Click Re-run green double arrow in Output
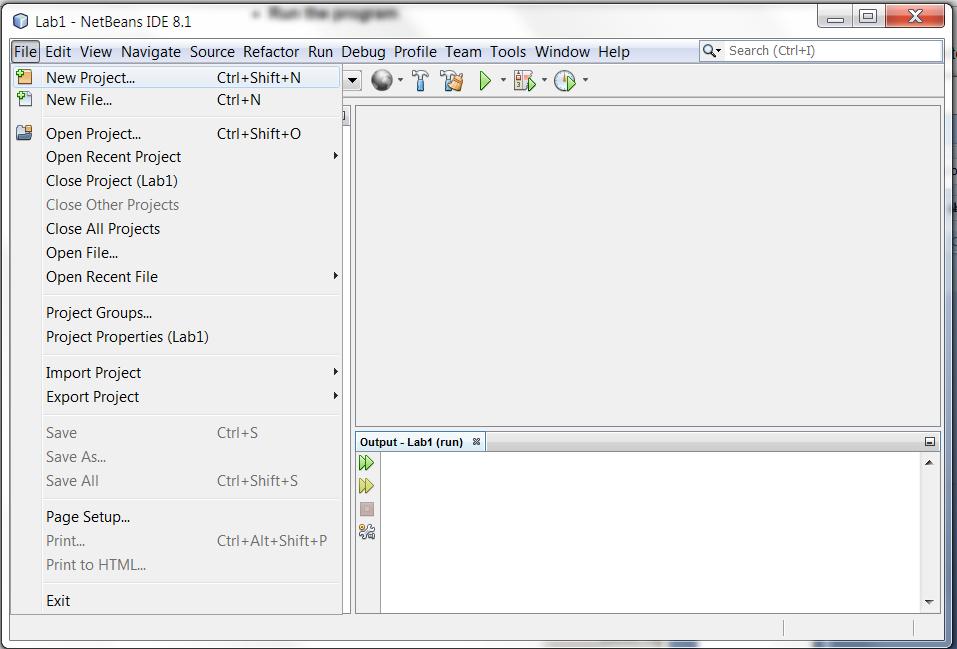 [366, 463]
